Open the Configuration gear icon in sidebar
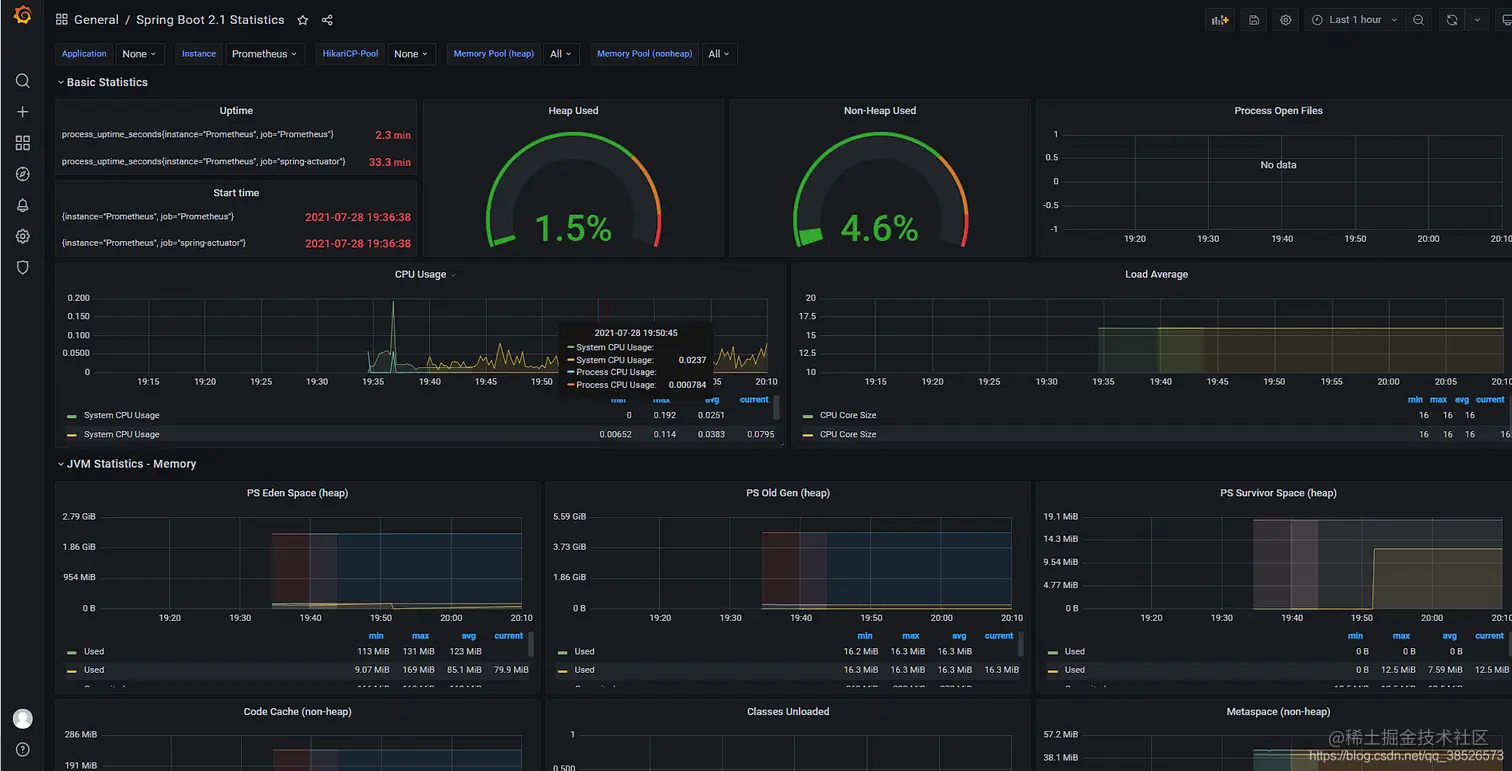The image size is (1512, 771). click(22, 236)
